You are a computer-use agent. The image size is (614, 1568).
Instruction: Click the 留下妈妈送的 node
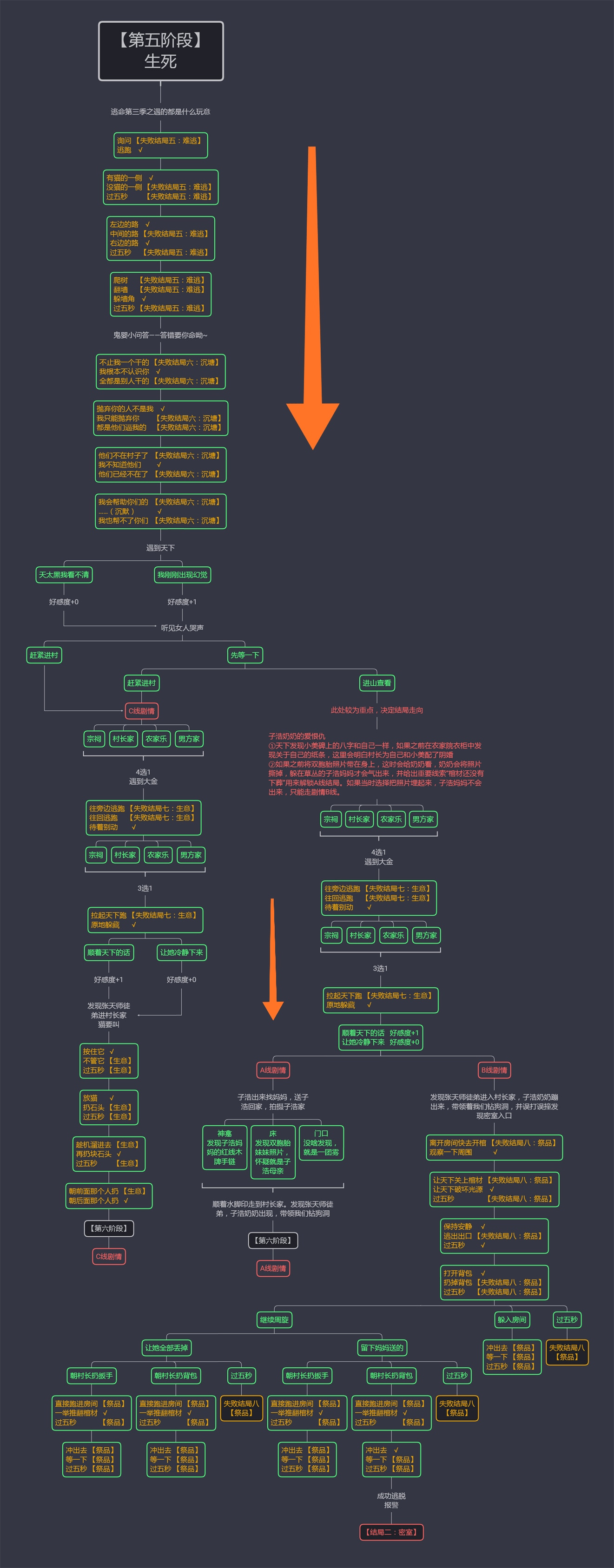(x=382, y=1348)
